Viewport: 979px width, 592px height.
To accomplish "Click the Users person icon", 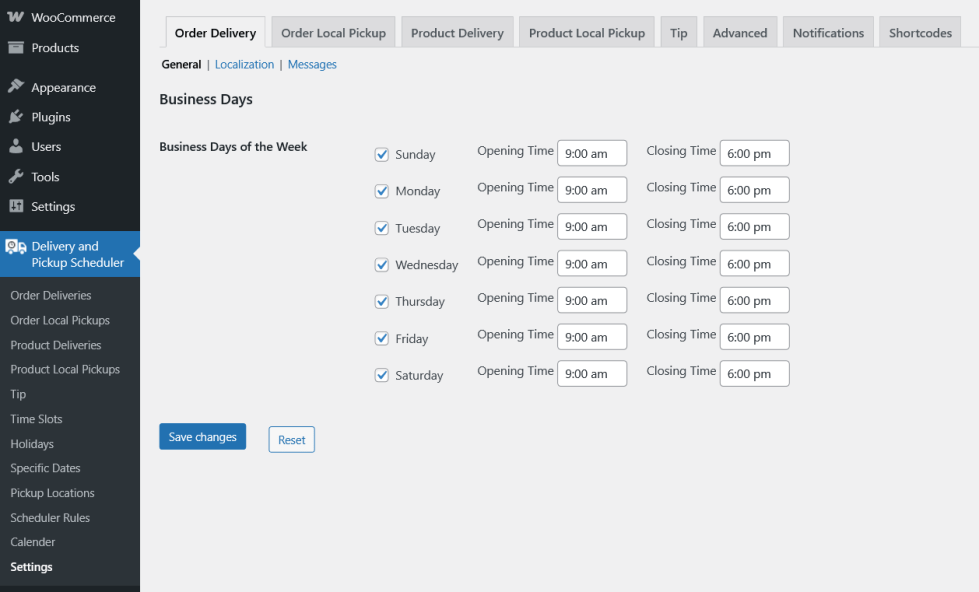I will [x=16, y=146].
